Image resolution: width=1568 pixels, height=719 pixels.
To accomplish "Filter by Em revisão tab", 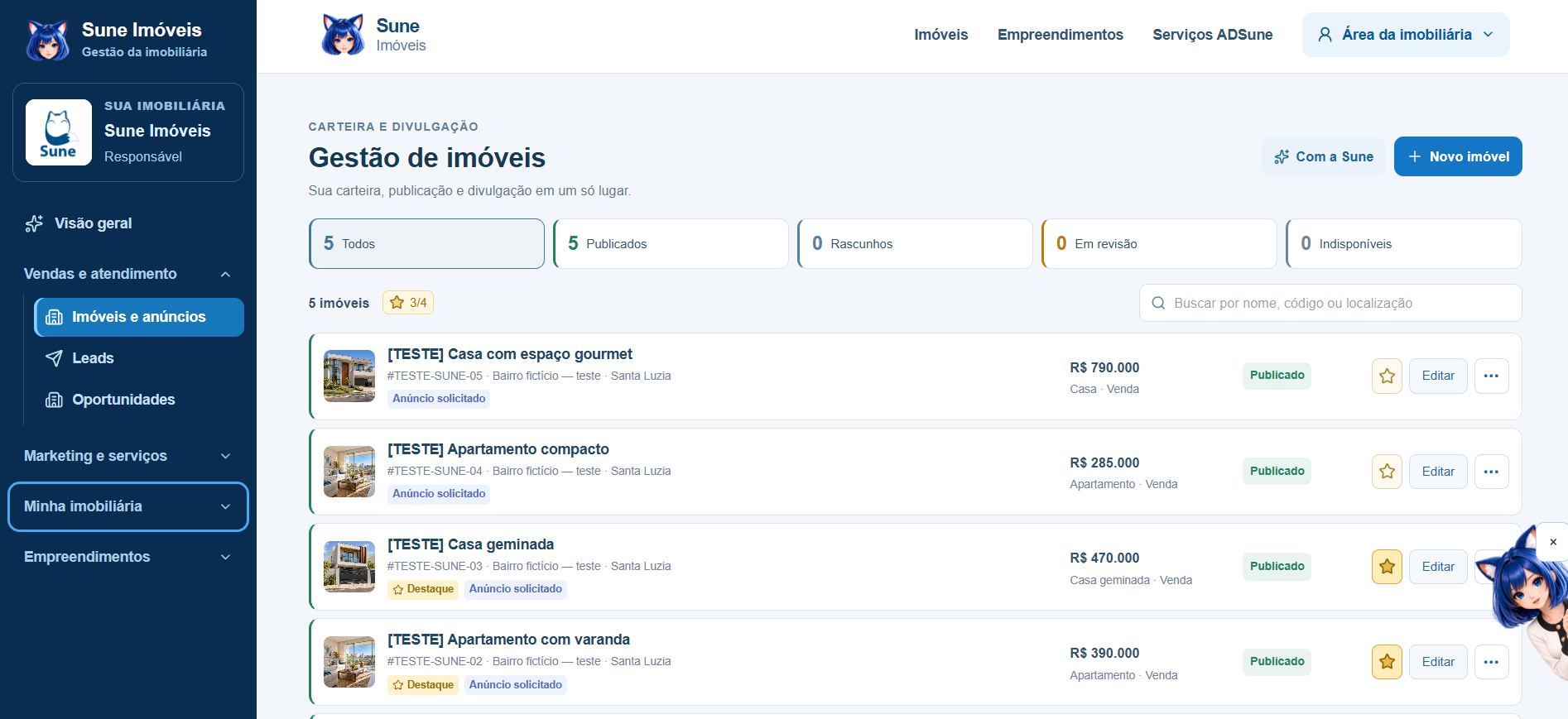I will [1159, 243].
